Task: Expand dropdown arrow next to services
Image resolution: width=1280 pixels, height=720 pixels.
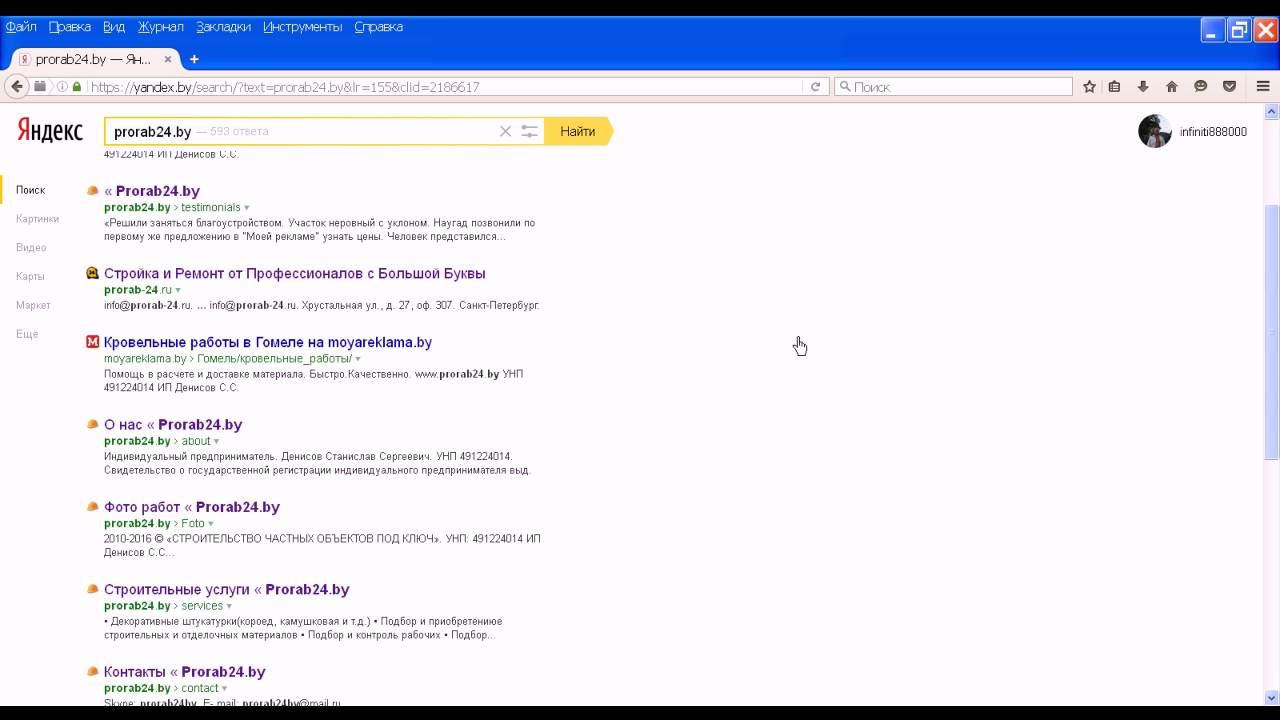Action: (229, 607)
